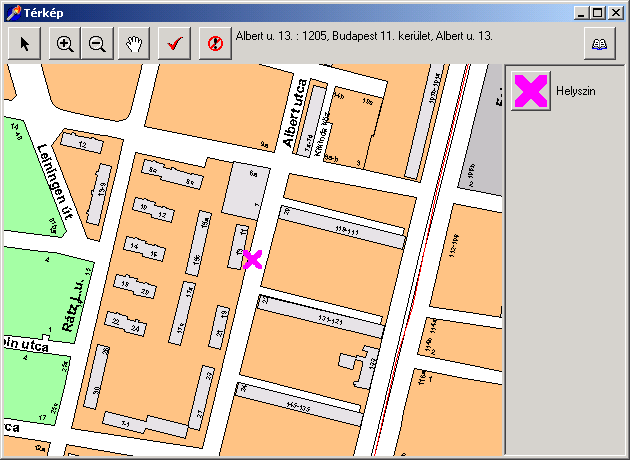Click the Albert utca street label

click(x=294, y=114)
